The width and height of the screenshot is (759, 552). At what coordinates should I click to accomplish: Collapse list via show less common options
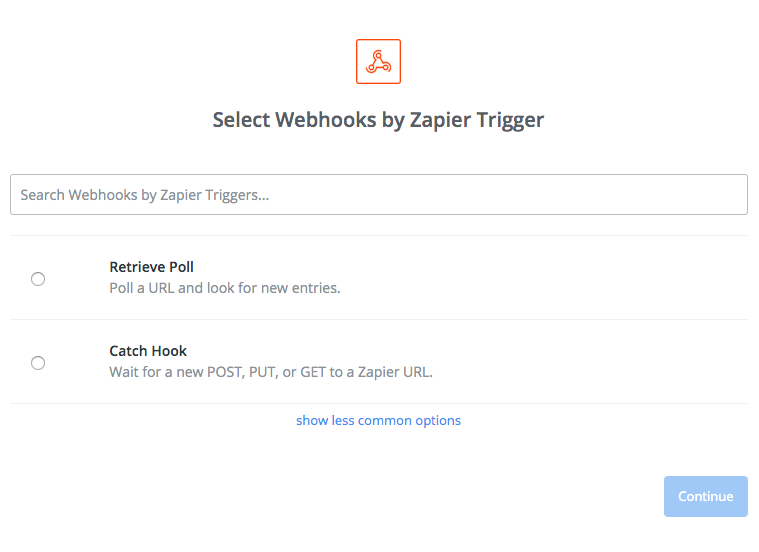pyautogui.click(x=378, y=420)
